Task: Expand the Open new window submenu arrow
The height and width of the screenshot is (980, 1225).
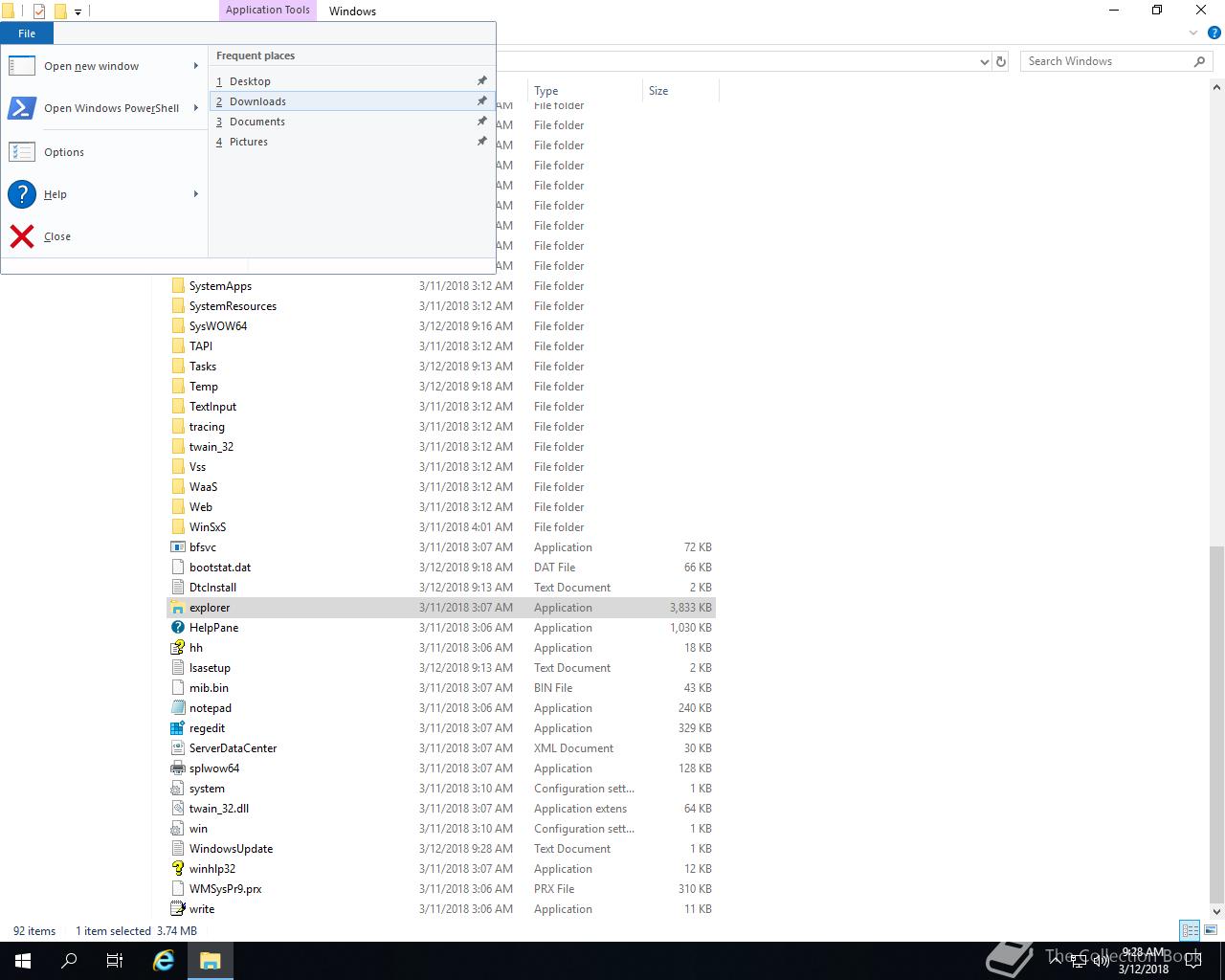Action: pos(196,66)
